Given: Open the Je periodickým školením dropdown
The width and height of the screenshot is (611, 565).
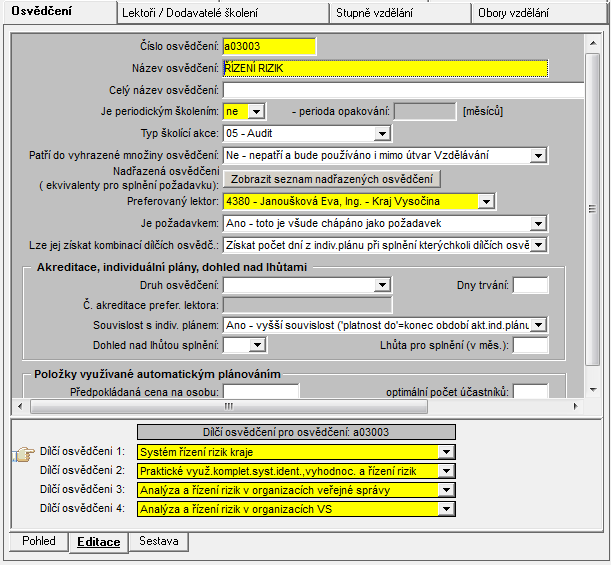Looking at the screenshot, I should tap(256, 112).
